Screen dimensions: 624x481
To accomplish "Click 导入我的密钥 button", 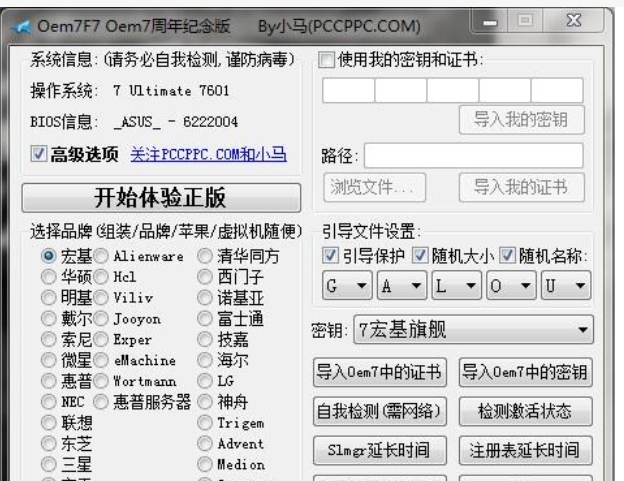I will 521,120.
